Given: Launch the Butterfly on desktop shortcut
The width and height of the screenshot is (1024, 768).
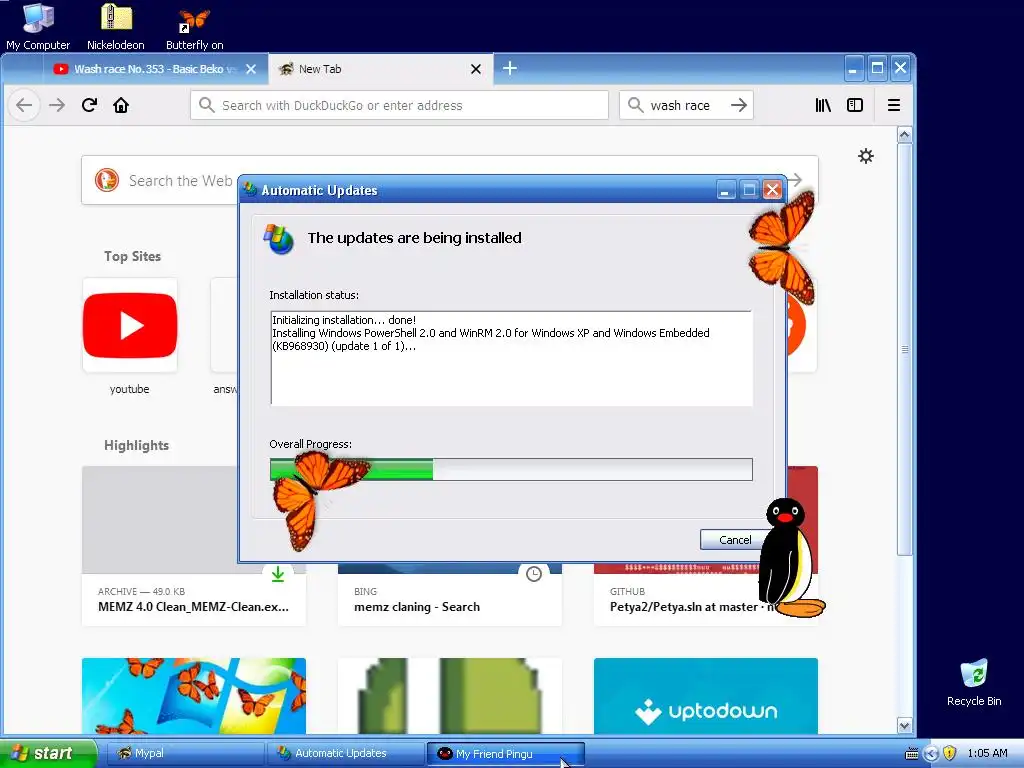Looking at the screenshot, I should 195,26.
